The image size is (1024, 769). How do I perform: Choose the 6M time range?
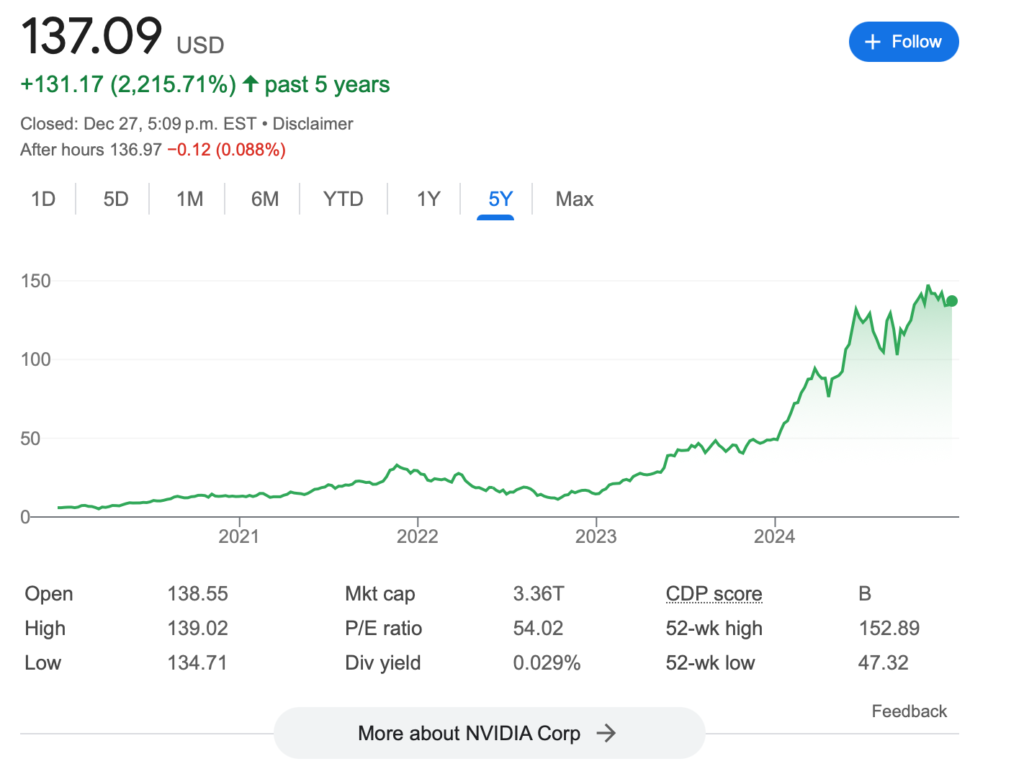(x=265, y=199)
